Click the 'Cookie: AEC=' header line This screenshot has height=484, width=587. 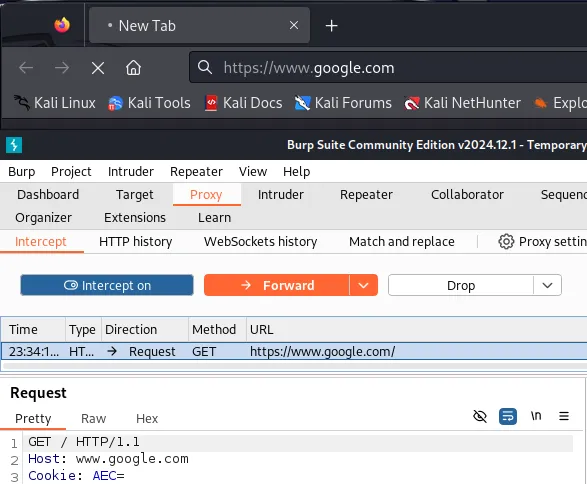[x=76, y=476]
